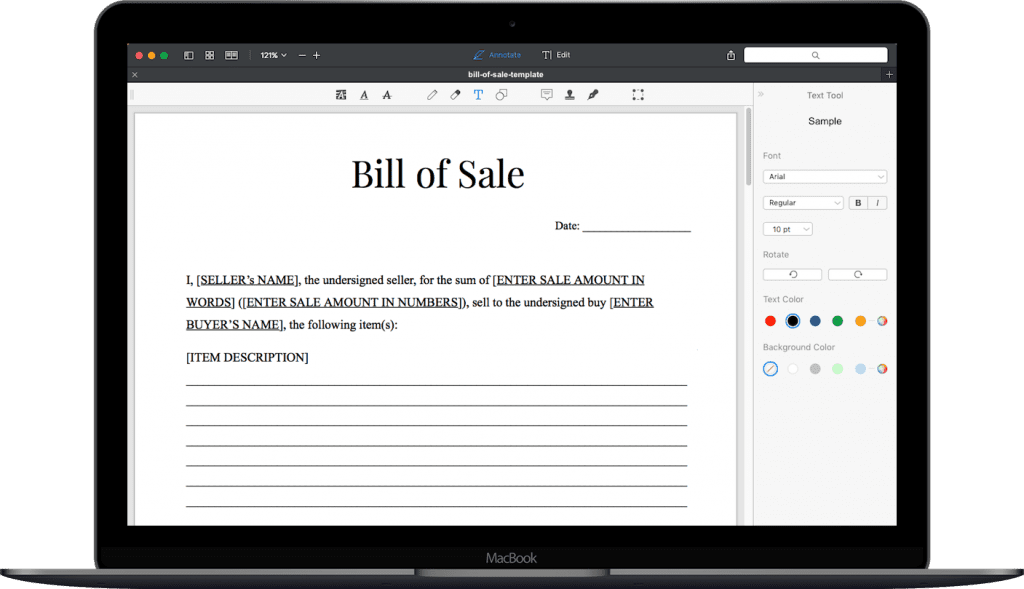Open the Arial font dropdown

click(x=825, y=176)
